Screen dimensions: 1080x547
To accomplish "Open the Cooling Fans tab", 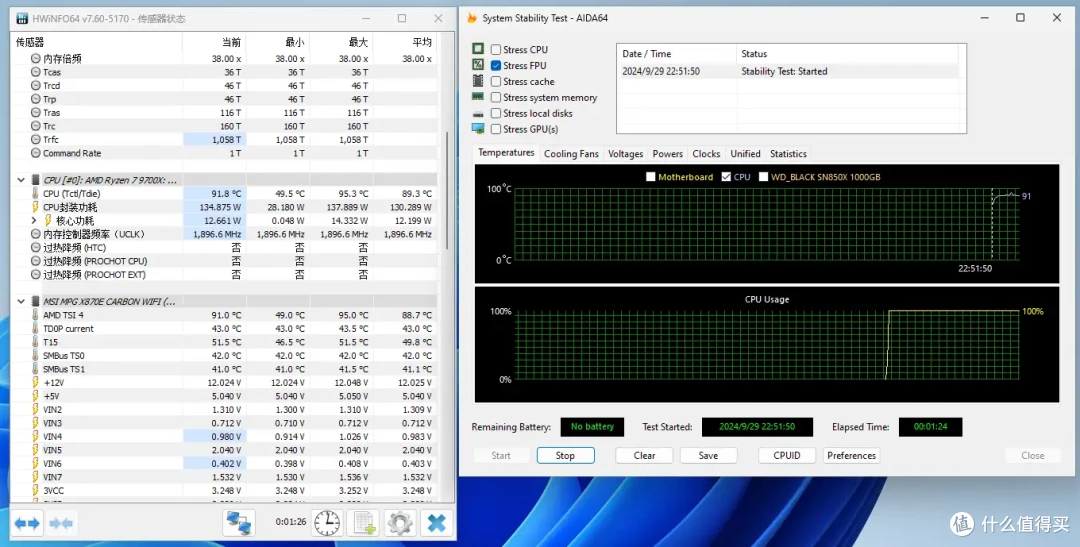I will point(571,154).
